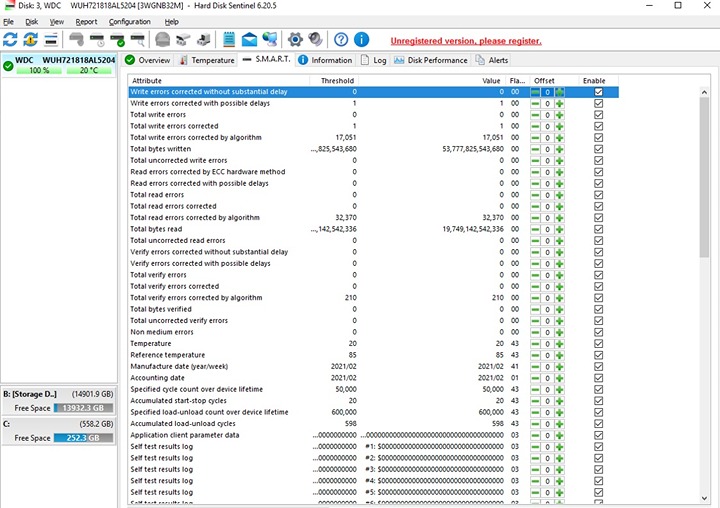
Task: Click the scroll down arrow of the list
Action: (x=704, y=498)
